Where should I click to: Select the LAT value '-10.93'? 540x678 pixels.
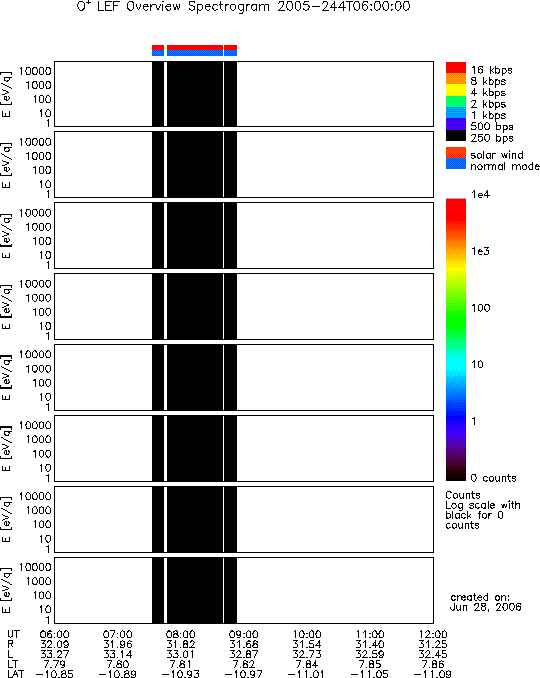point(181,674)
